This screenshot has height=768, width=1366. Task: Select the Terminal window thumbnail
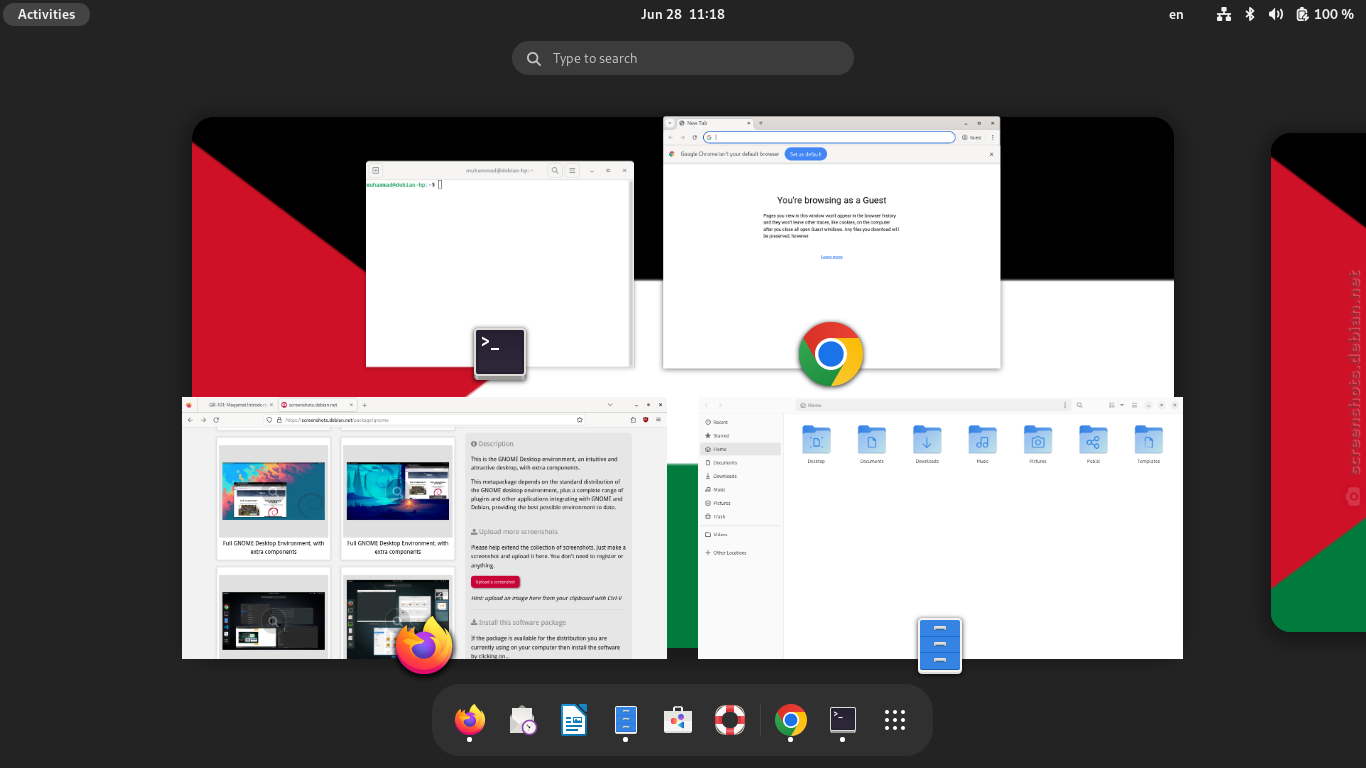(500, 264)
